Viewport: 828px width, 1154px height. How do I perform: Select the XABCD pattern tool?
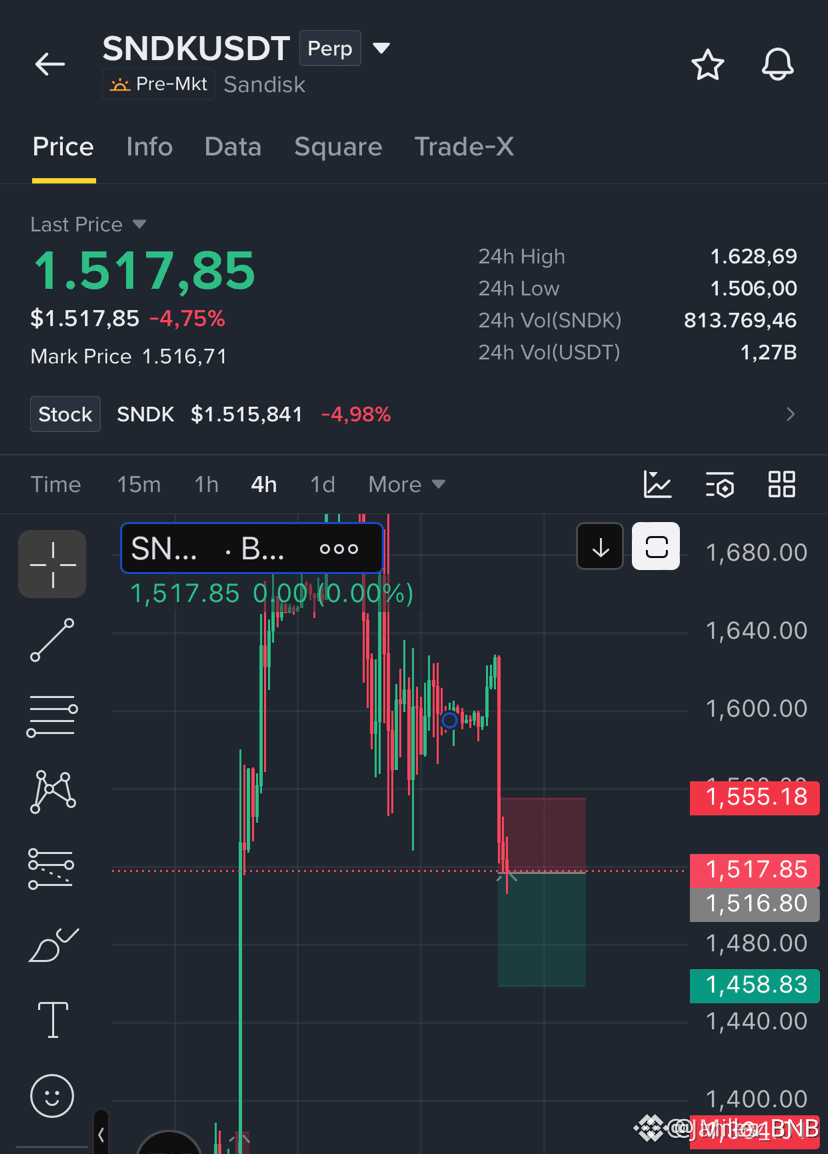click(52, 792)
